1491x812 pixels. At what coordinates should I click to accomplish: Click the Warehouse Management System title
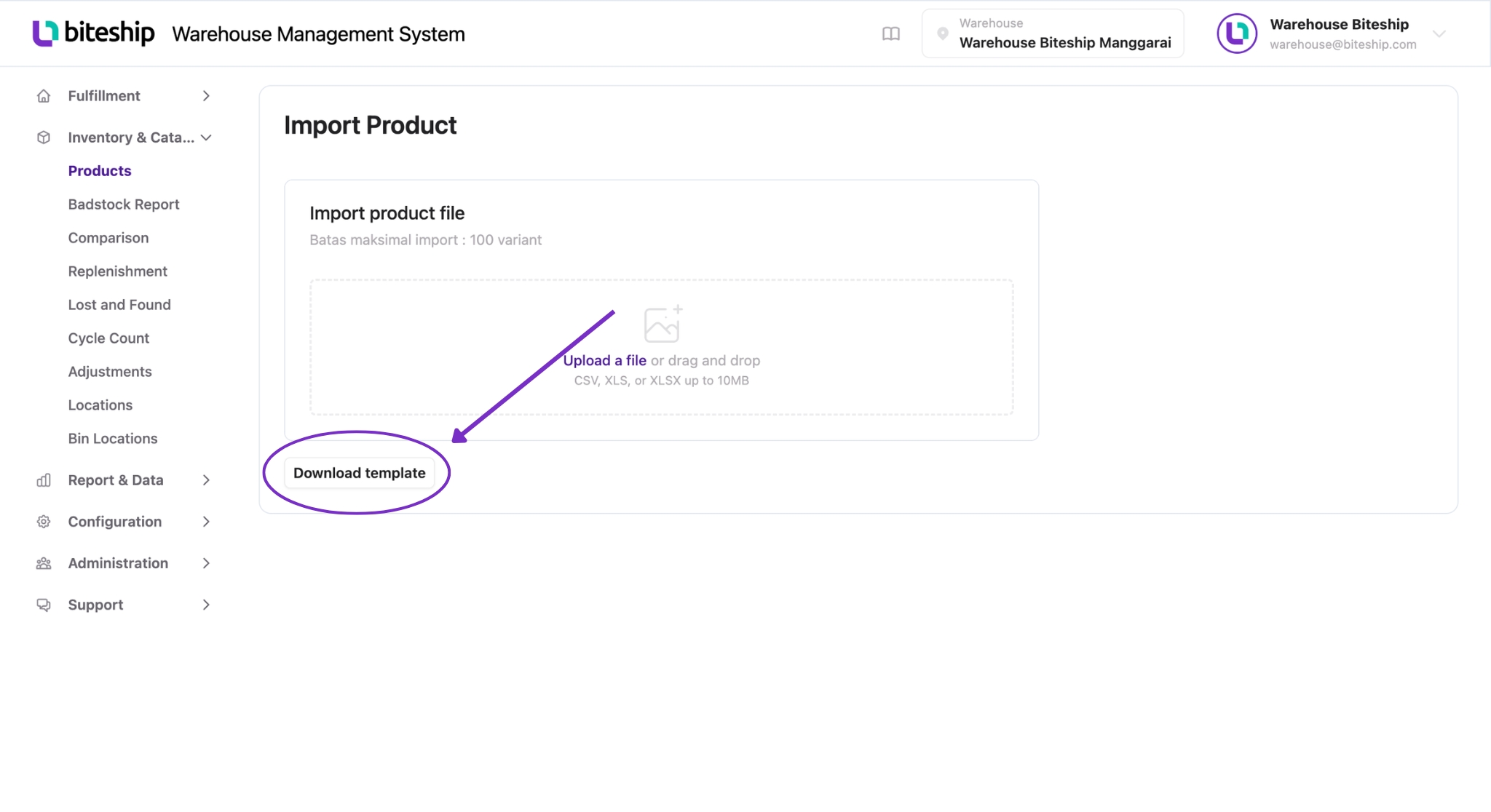(x=319, y=34)
